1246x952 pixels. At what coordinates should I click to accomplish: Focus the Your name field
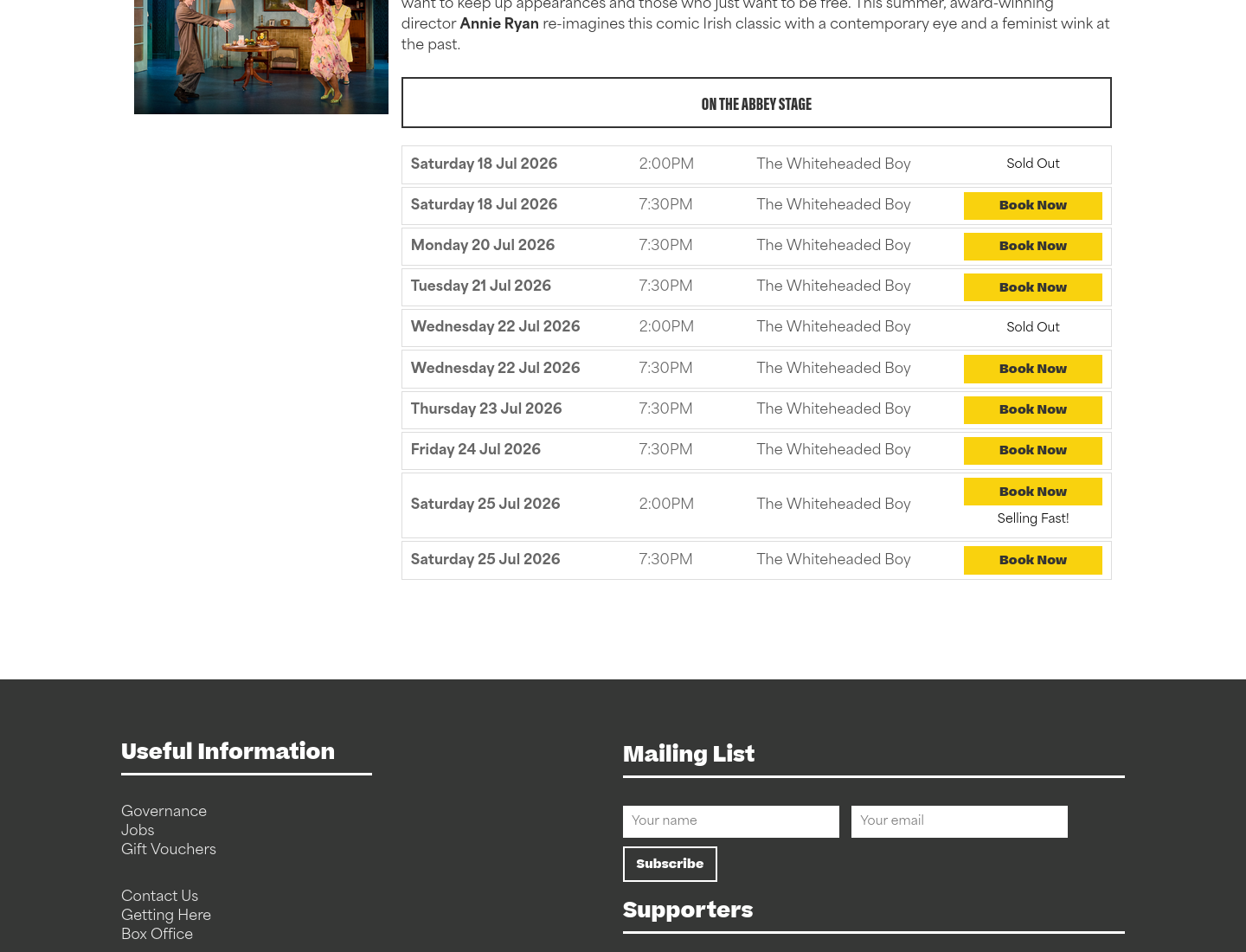[731, 821]
